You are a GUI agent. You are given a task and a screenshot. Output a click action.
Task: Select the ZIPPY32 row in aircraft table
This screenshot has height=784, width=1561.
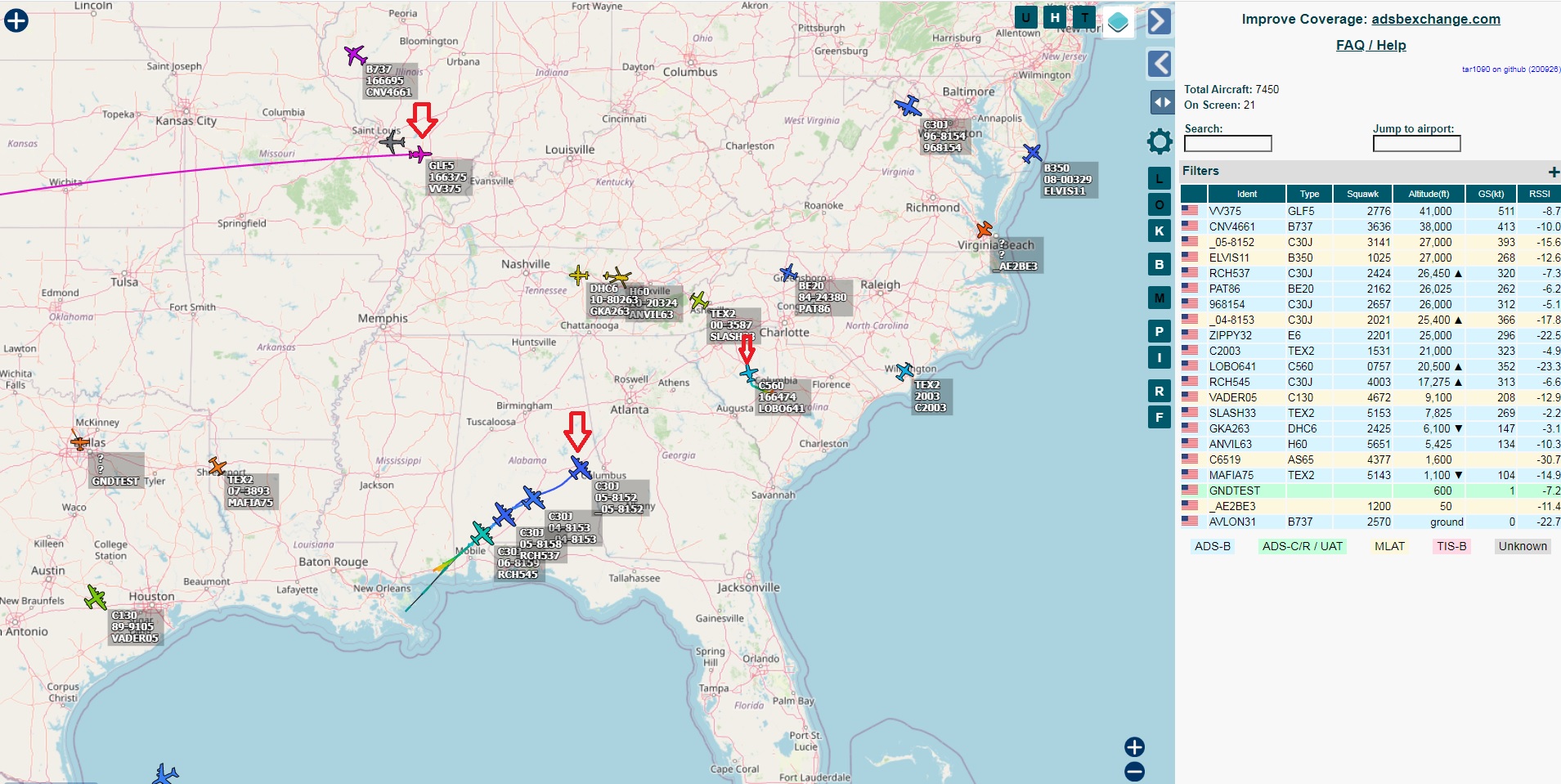(x=1370, y=335)
